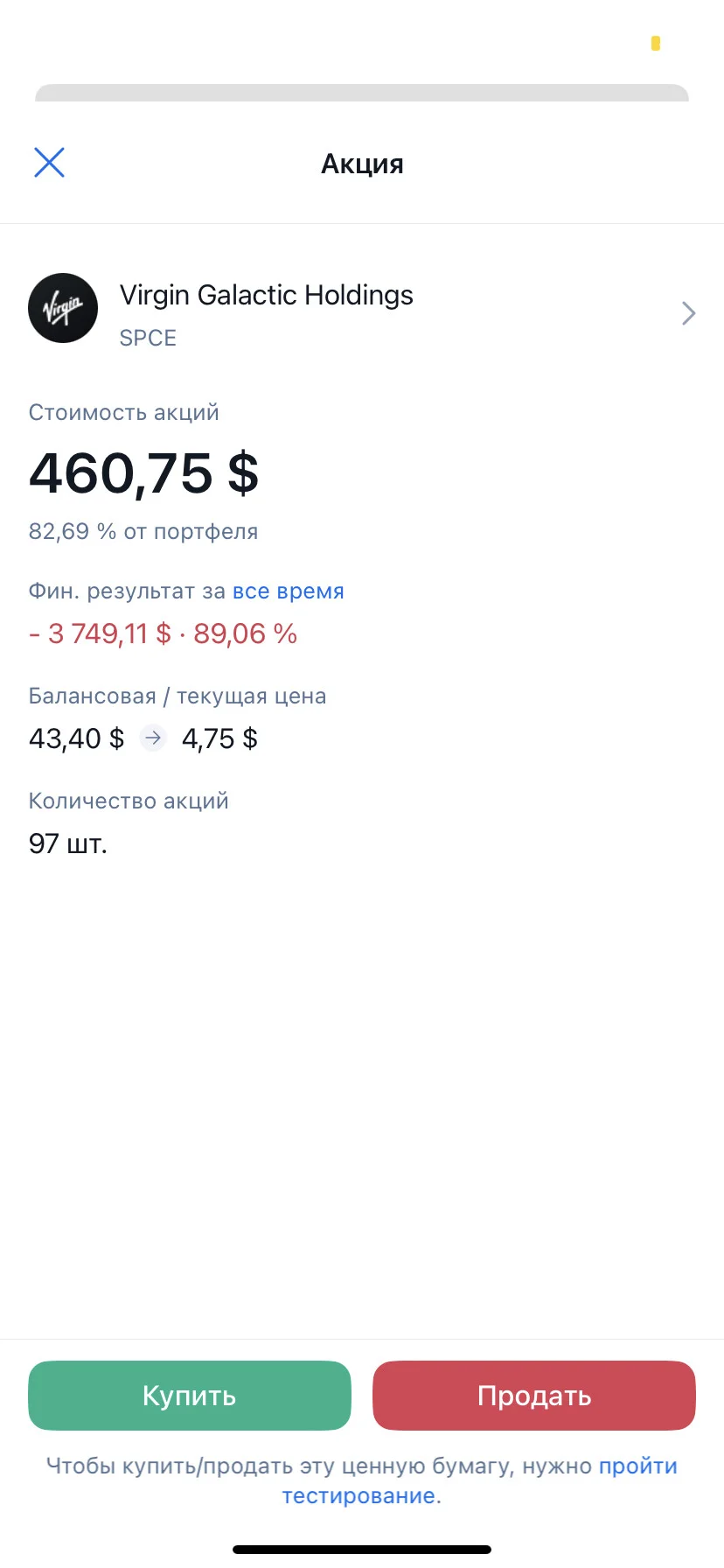The image size is (724, 1568).
Task: Tap the current price 4,75 $
Action: click(x=219, y=738)
